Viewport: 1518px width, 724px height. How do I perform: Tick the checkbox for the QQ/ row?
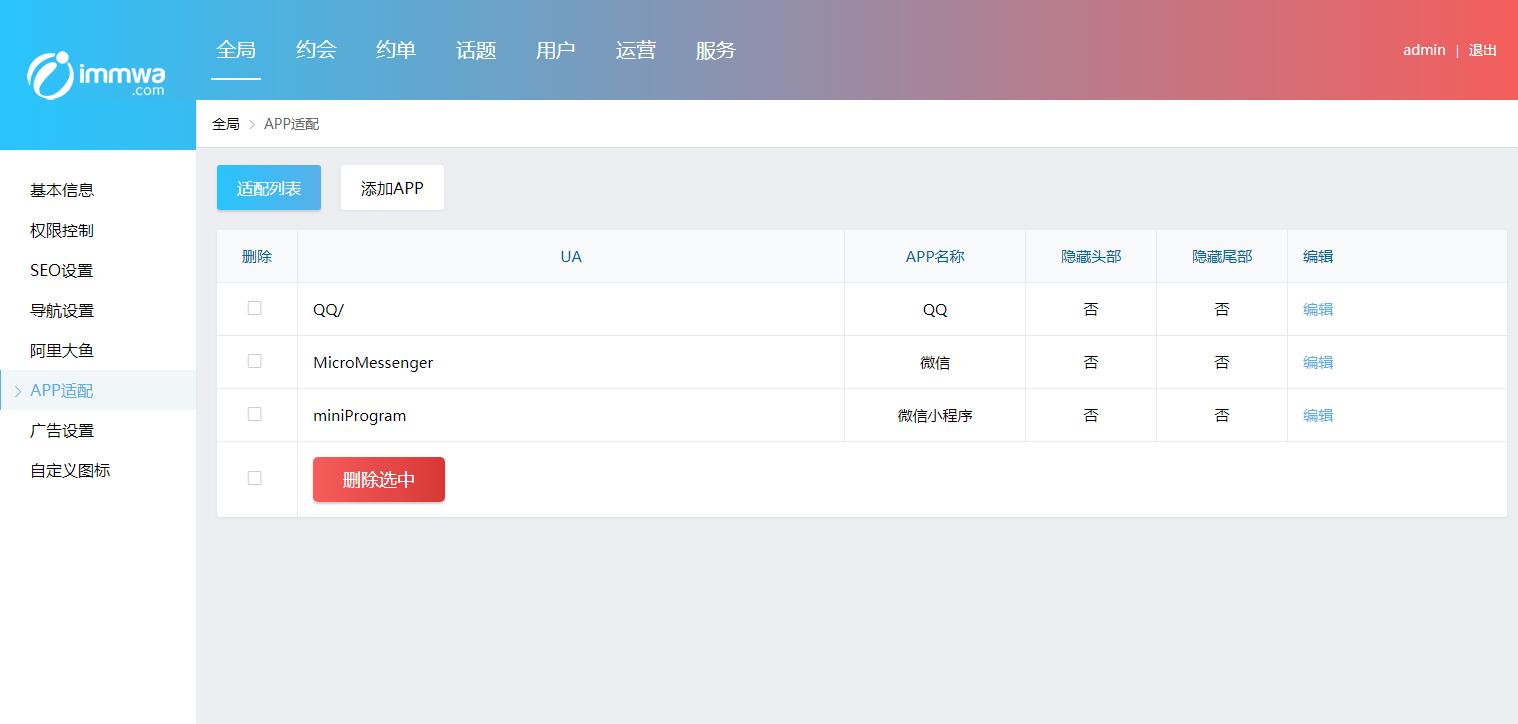(254, 308)
